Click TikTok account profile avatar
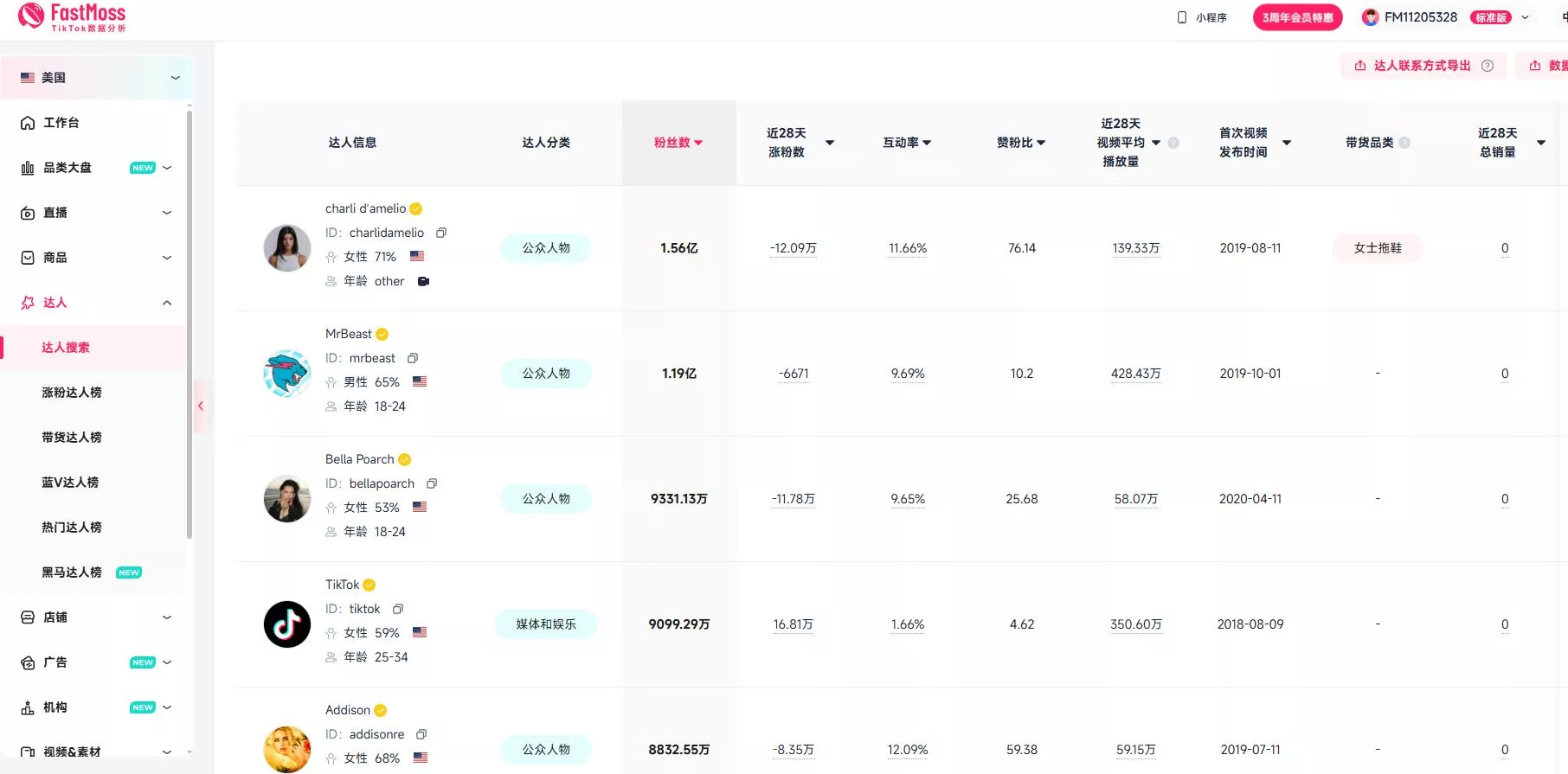This screenshot has height=774, width=1568. (287, 624)
